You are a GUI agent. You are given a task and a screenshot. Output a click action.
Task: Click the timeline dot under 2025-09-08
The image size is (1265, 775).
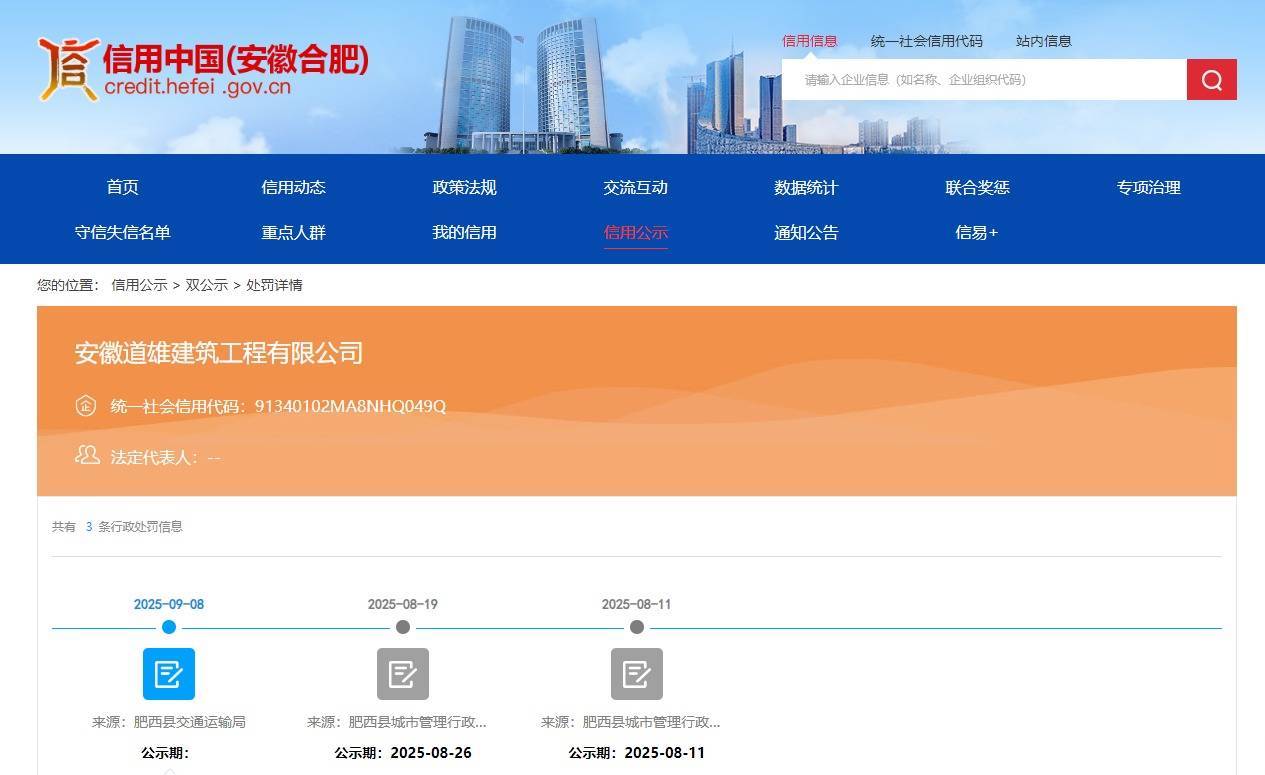pyautogui.click(x=168, y=627)
